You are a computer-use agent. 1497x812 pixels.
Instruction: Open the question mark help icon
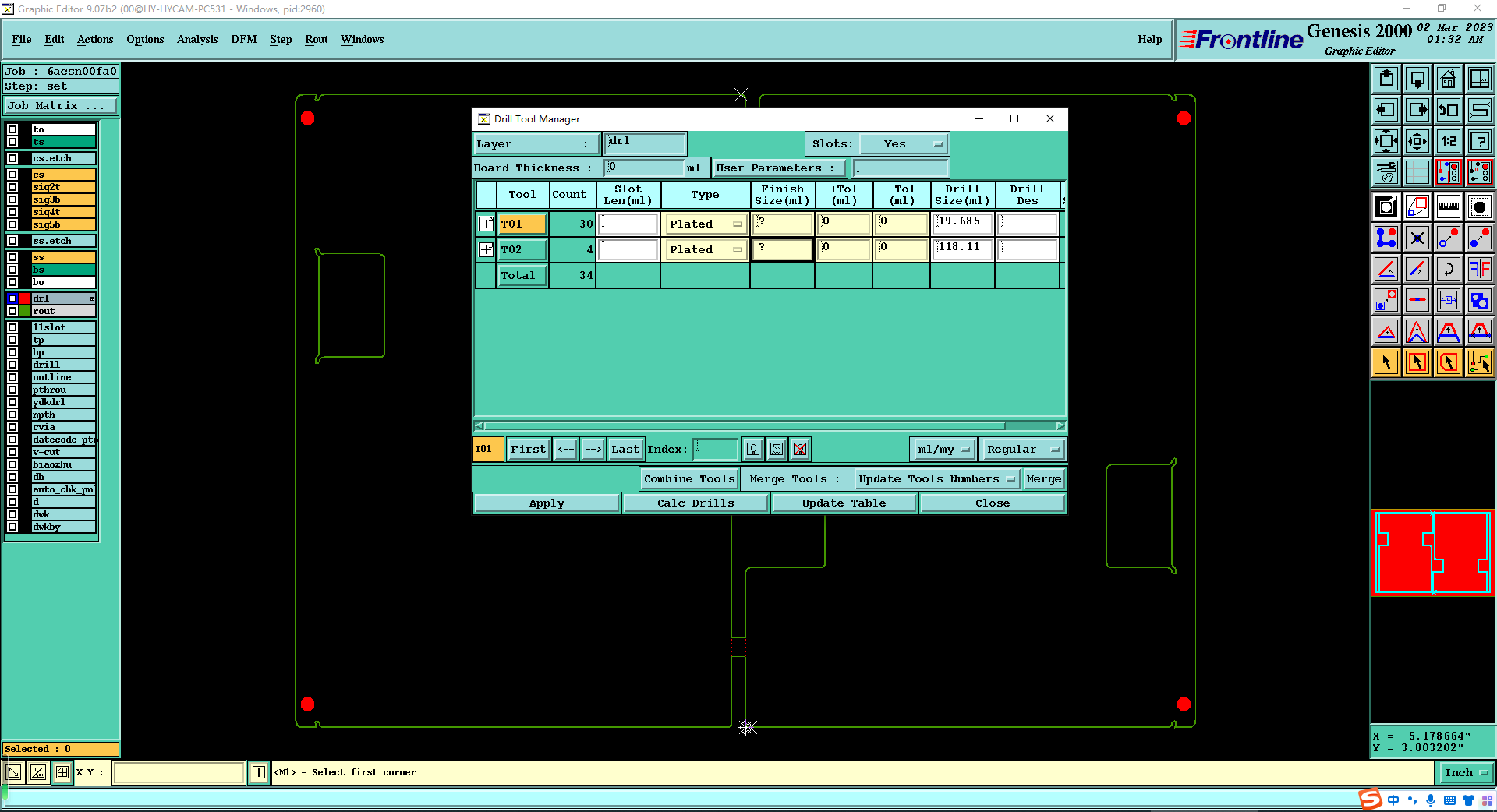pyautogui.click(x=1480, y=141)
